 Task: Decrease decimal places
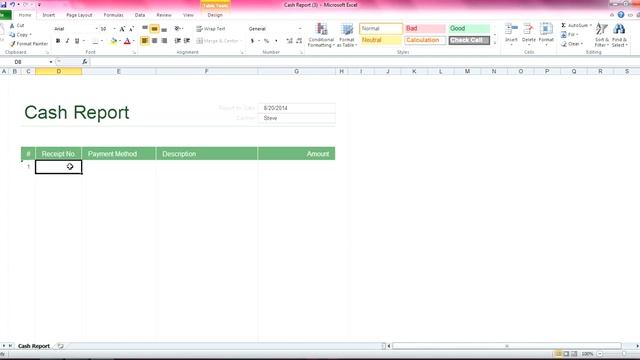[299, 41]
